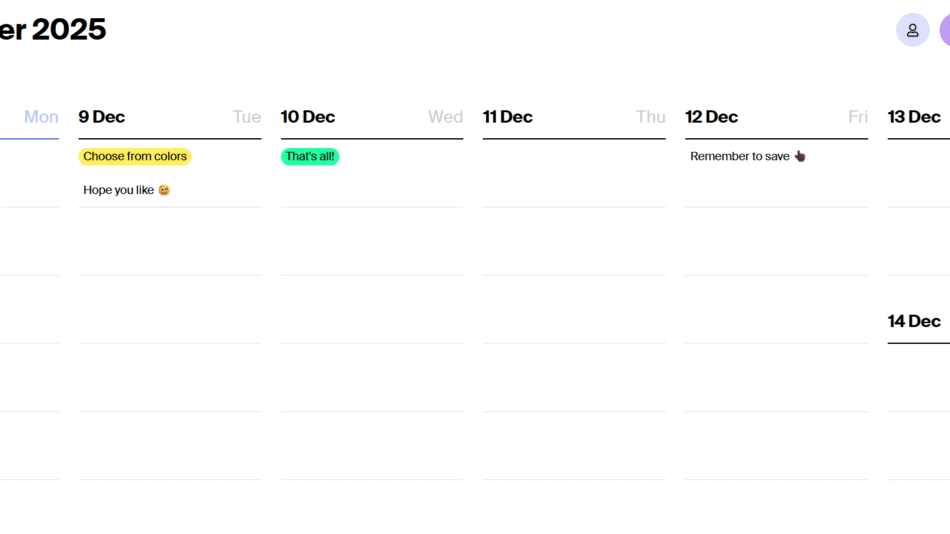Screen dimensions: 950x534
Task: Click first empty task row under 14 Dec
Action: (x=918, y=360)
